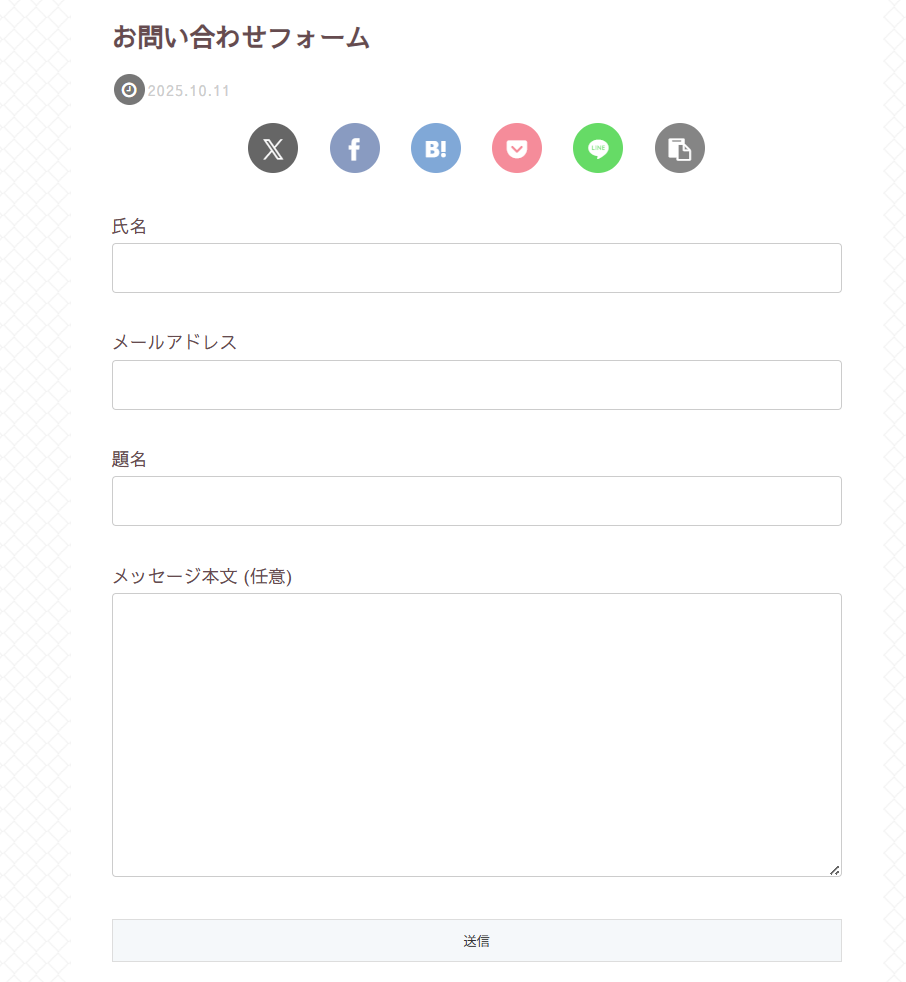Send page via the LINE icon
This screenshot has width=906, height=982.
[x=598, y=149]
